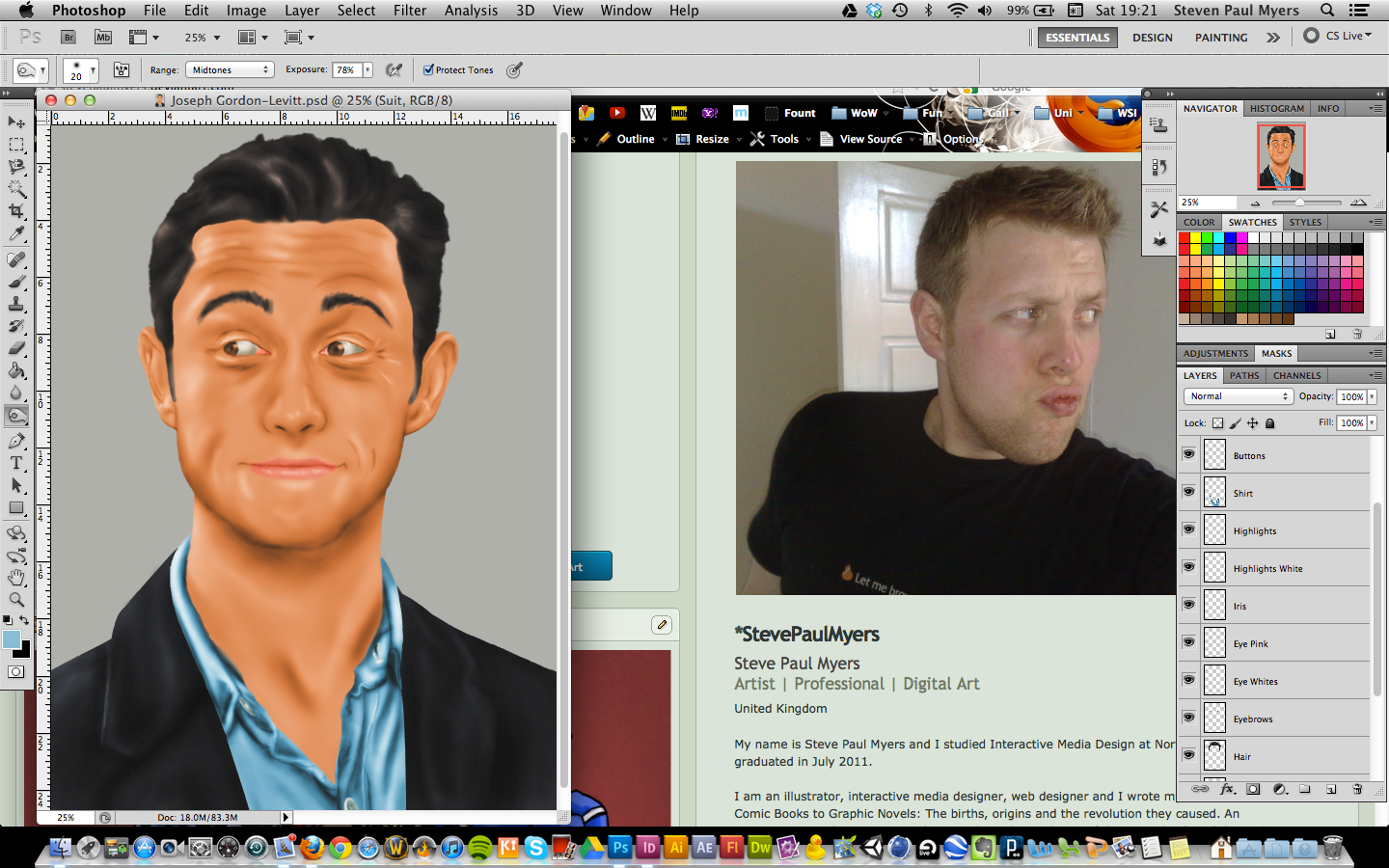Image resolution: width=1389 pixels, height=868 pixels.
Task: Click the Navigator portrait thumbnail
Action: click(1281, 156)
